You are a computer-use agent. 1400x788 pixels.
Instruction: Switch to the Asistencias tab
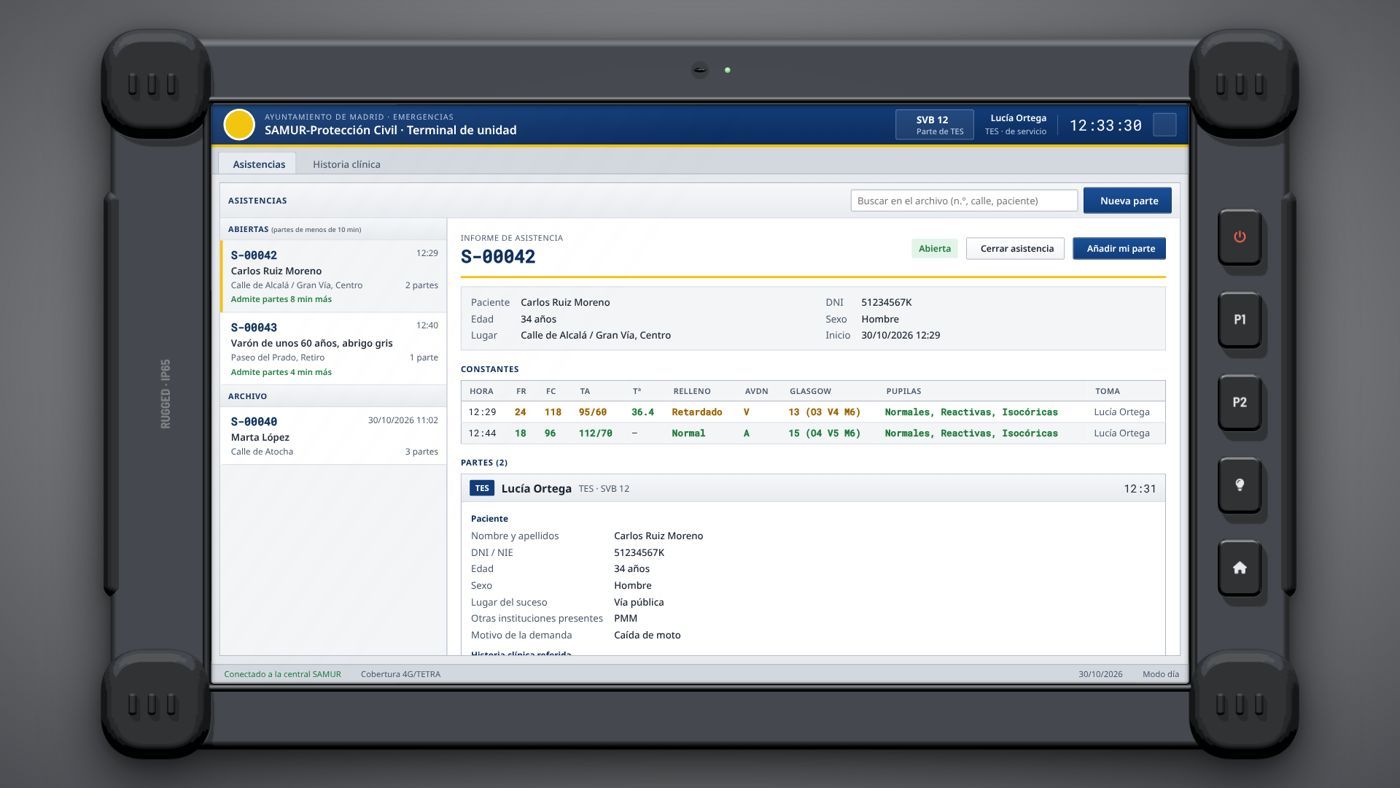tap(259, 164)
